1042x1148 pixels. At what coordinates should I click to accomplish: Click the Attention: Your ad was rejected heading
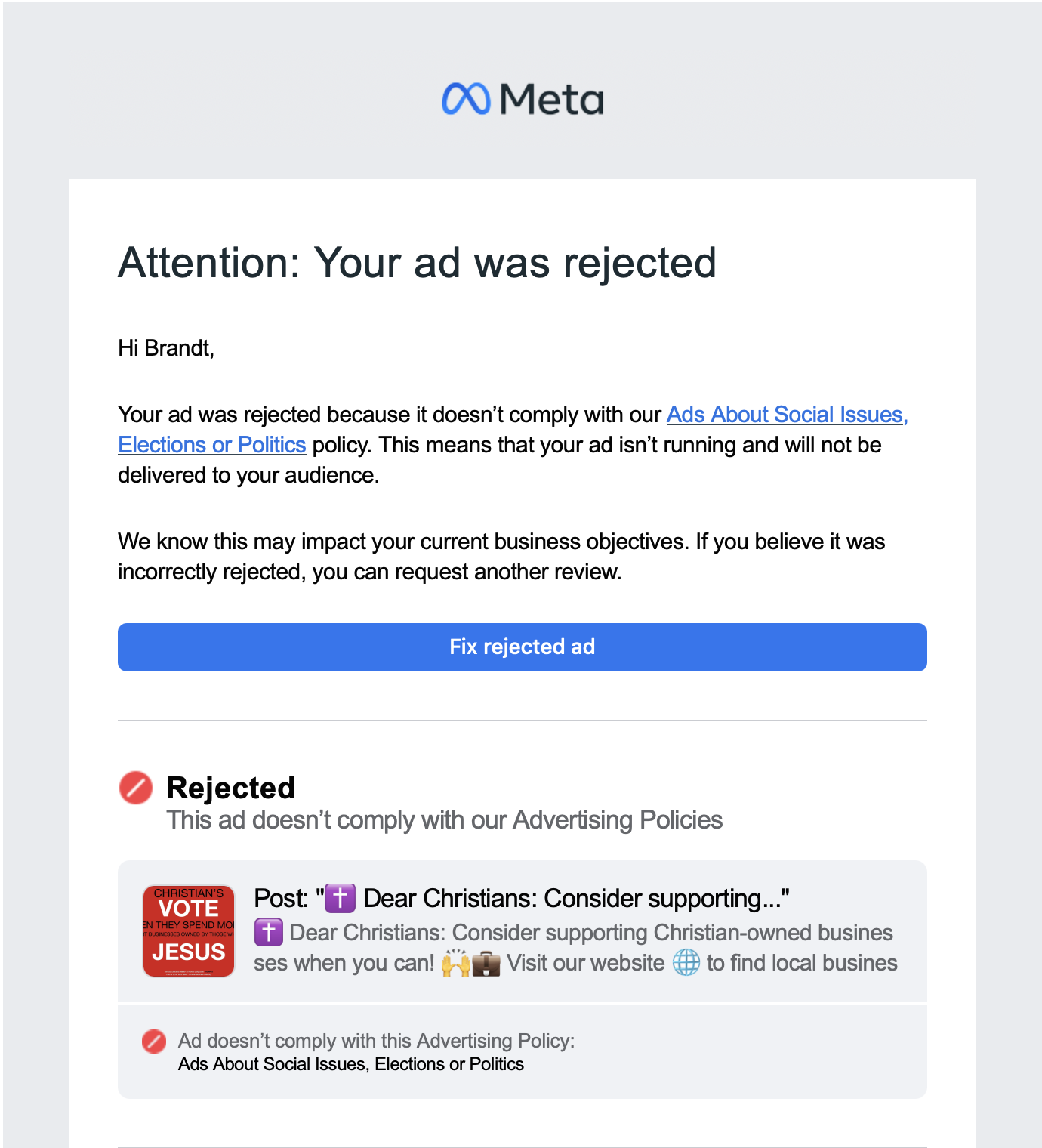pyautogui.click(x=417, y=263)
